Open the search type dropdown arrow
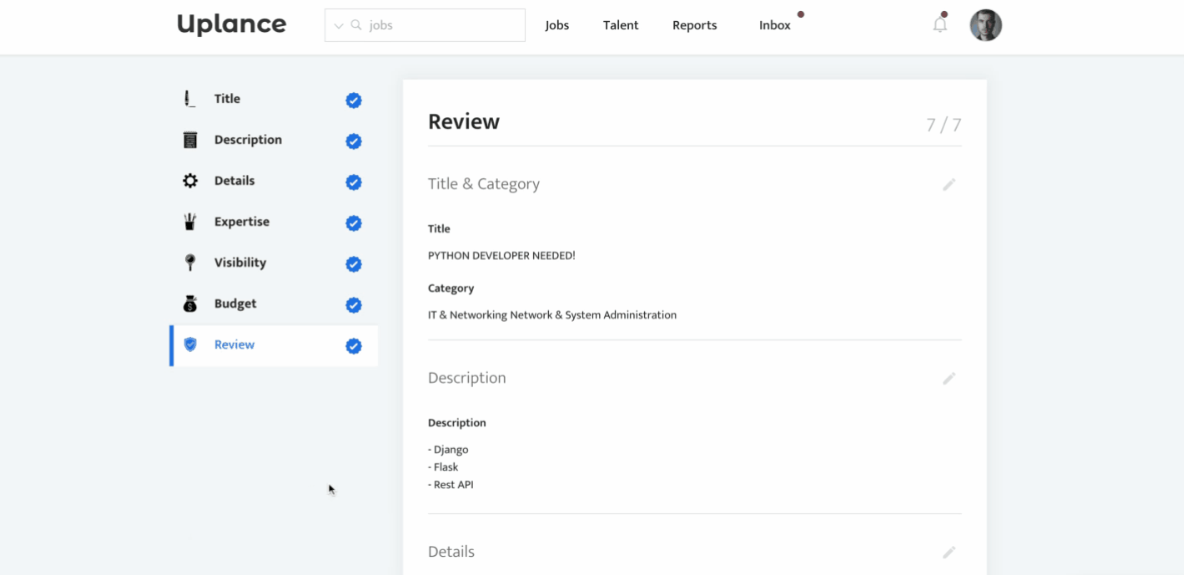The width and height of the screenshot is (1184, 575). pos(338,26)
